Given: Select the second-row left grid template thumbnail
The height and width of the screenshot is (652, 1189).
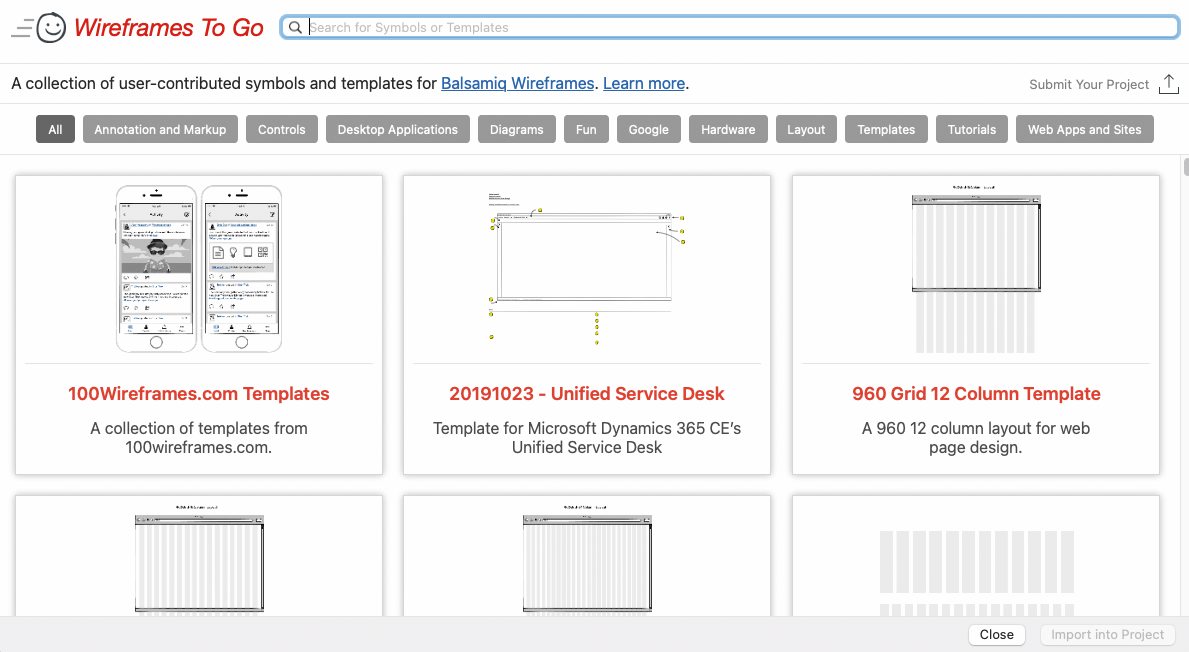Looking at the screenshot, I should click(x=199, y=559).
